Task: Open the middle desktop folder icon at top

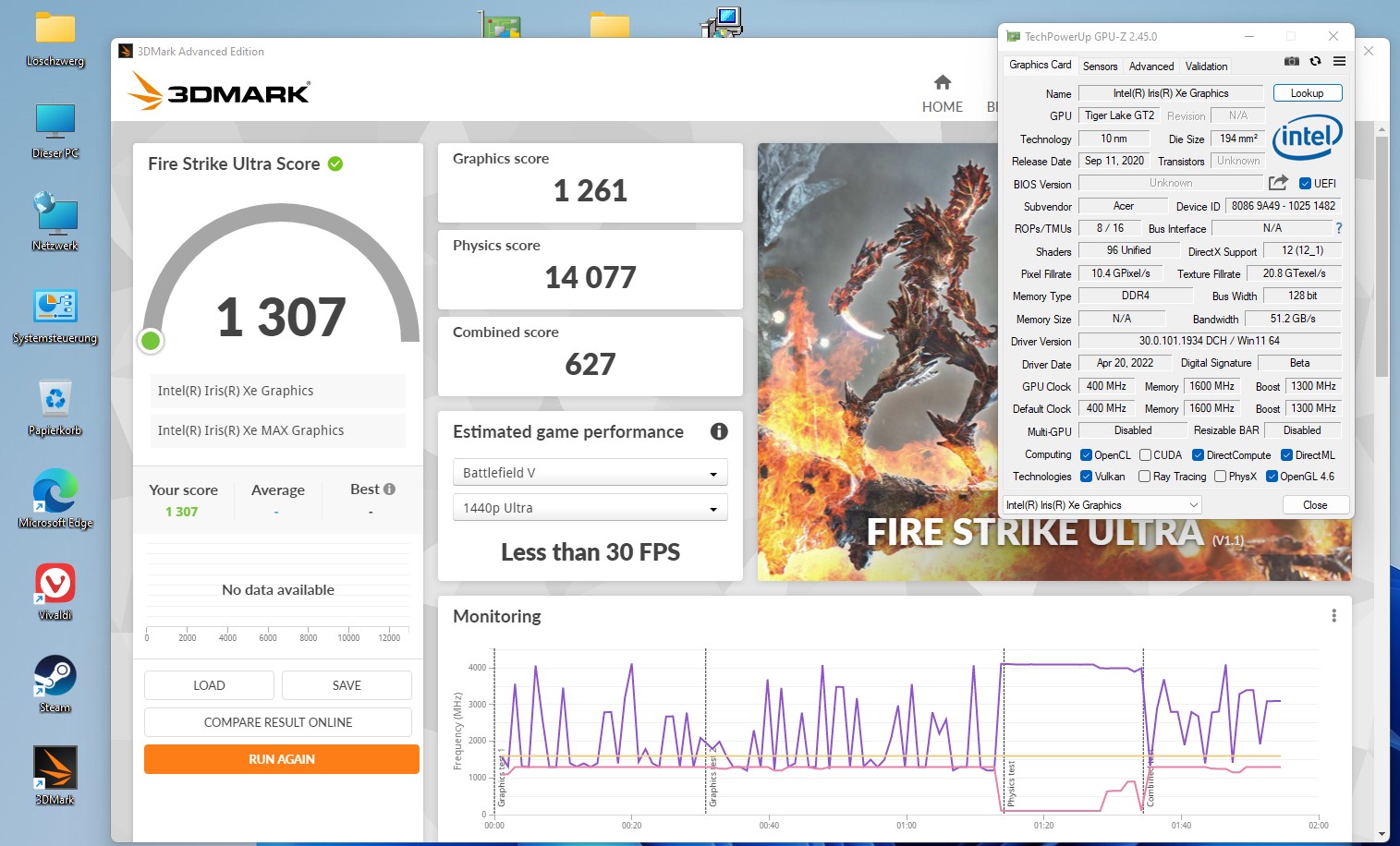Action: [610, 24]
